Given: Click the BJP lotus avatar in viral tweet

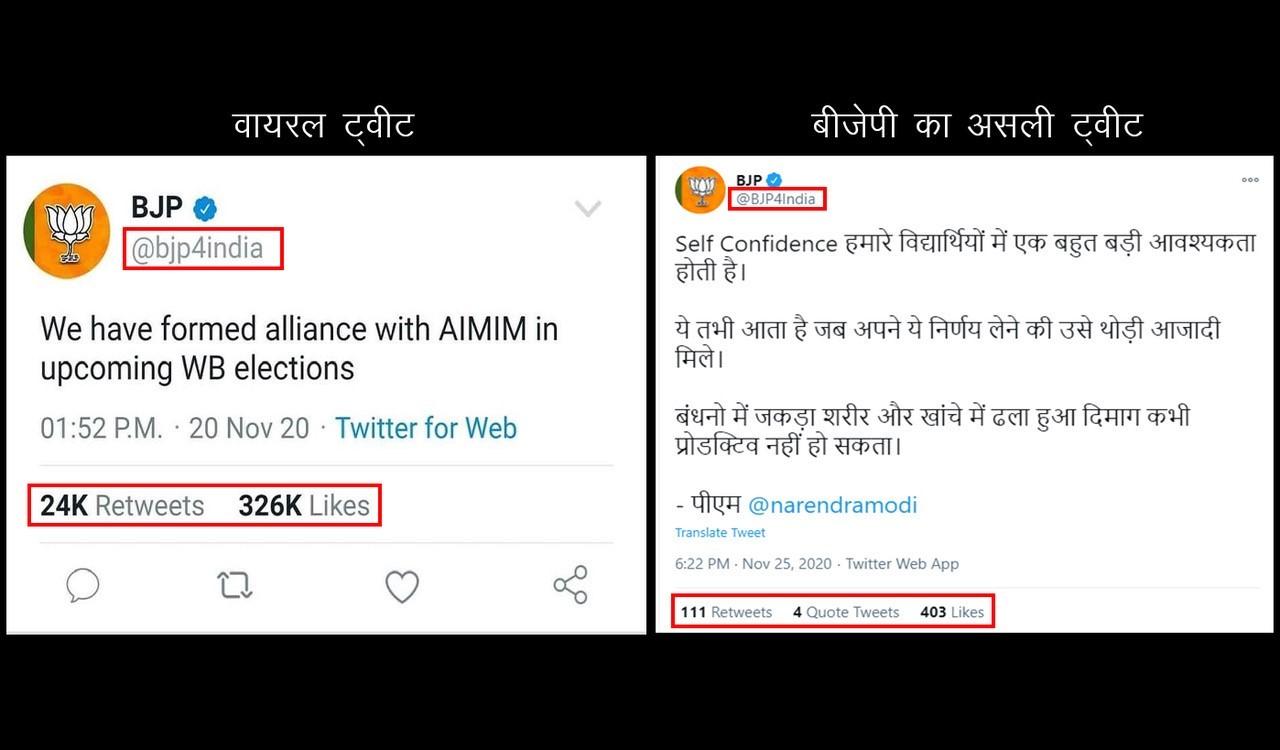Looking at the screenshot, I should coord(66,231).
